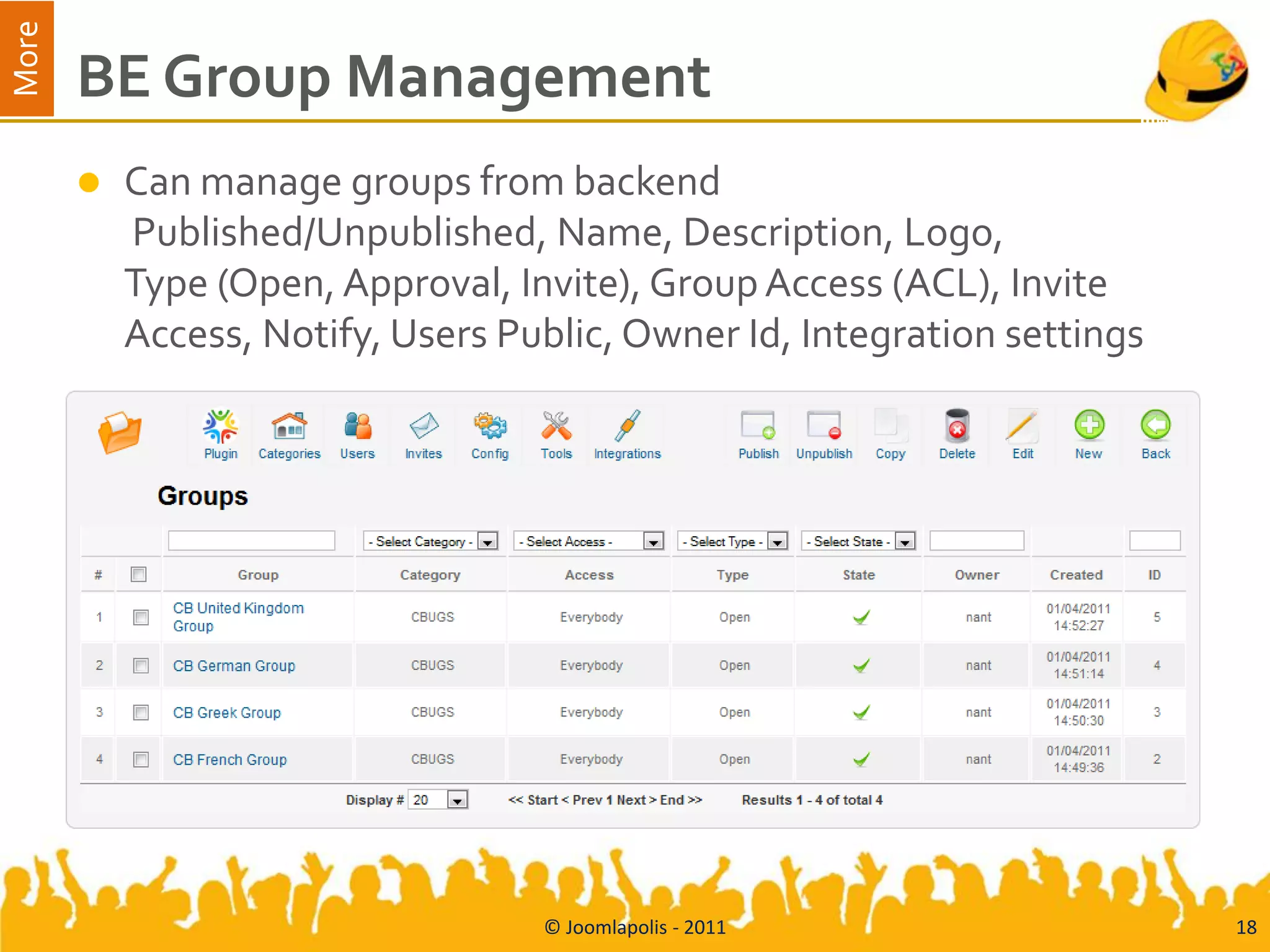
Task: Click green state checkmark for CB Greek Group
Action: [861, 713]
